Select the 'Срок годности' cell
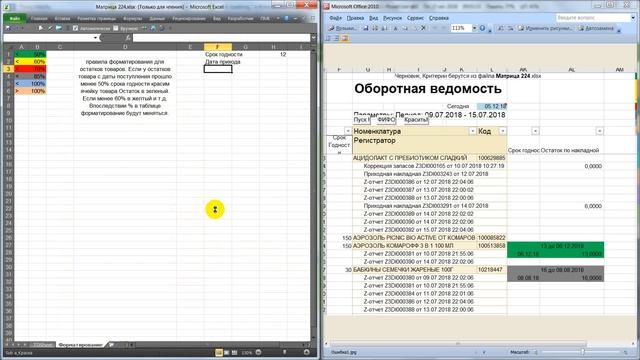 click(218, 54)
